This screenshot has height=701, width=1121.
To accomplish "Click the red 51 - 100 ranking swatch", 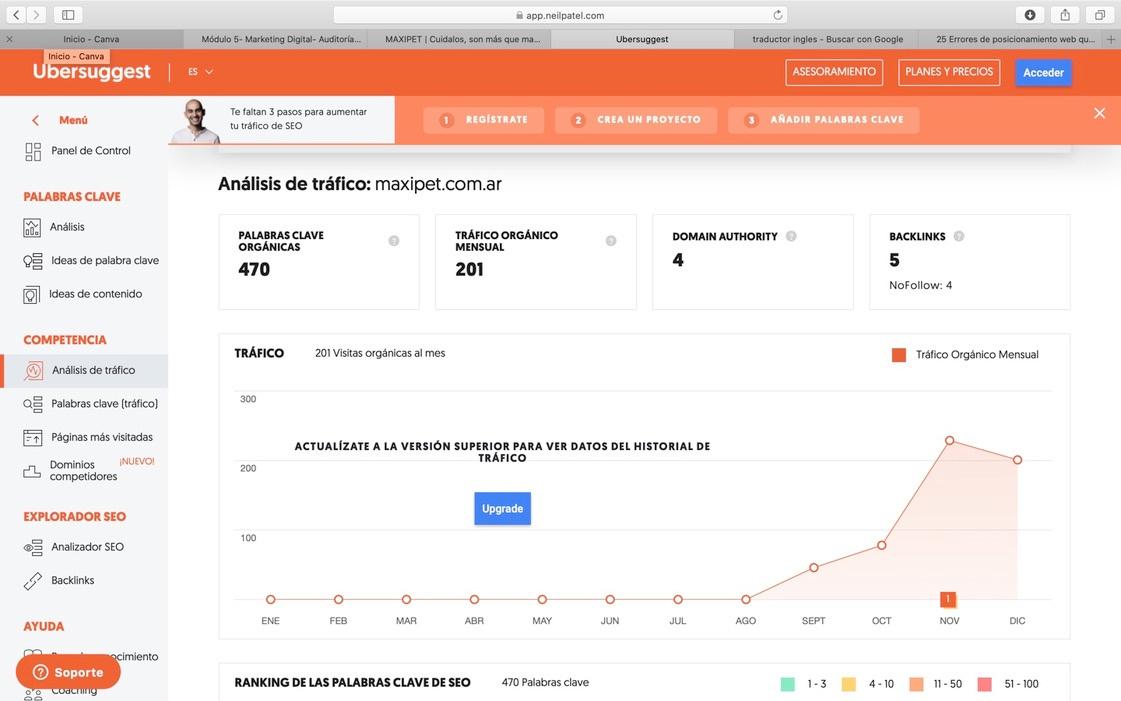I will [x=984, y=685].
